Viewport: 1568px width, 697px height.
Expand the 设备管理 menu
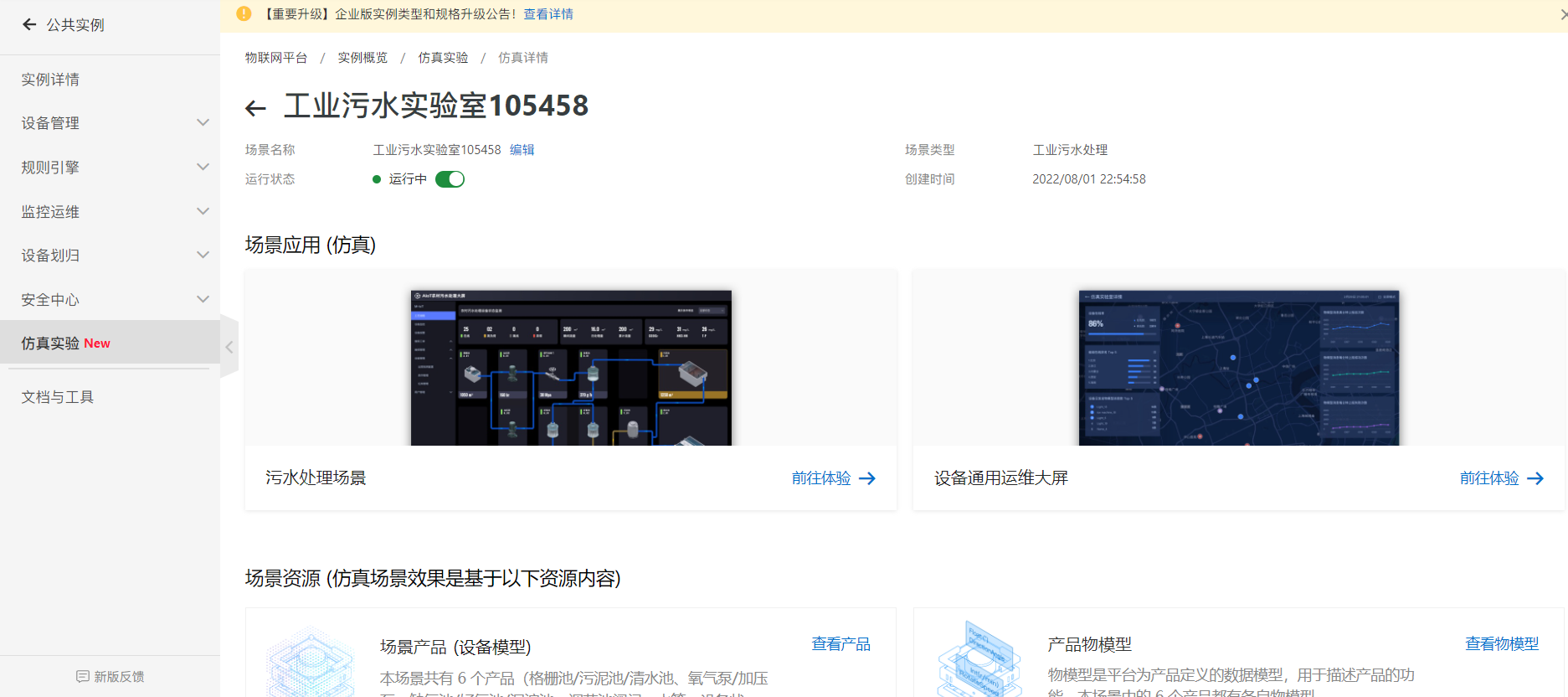click(x=110, y=123)
